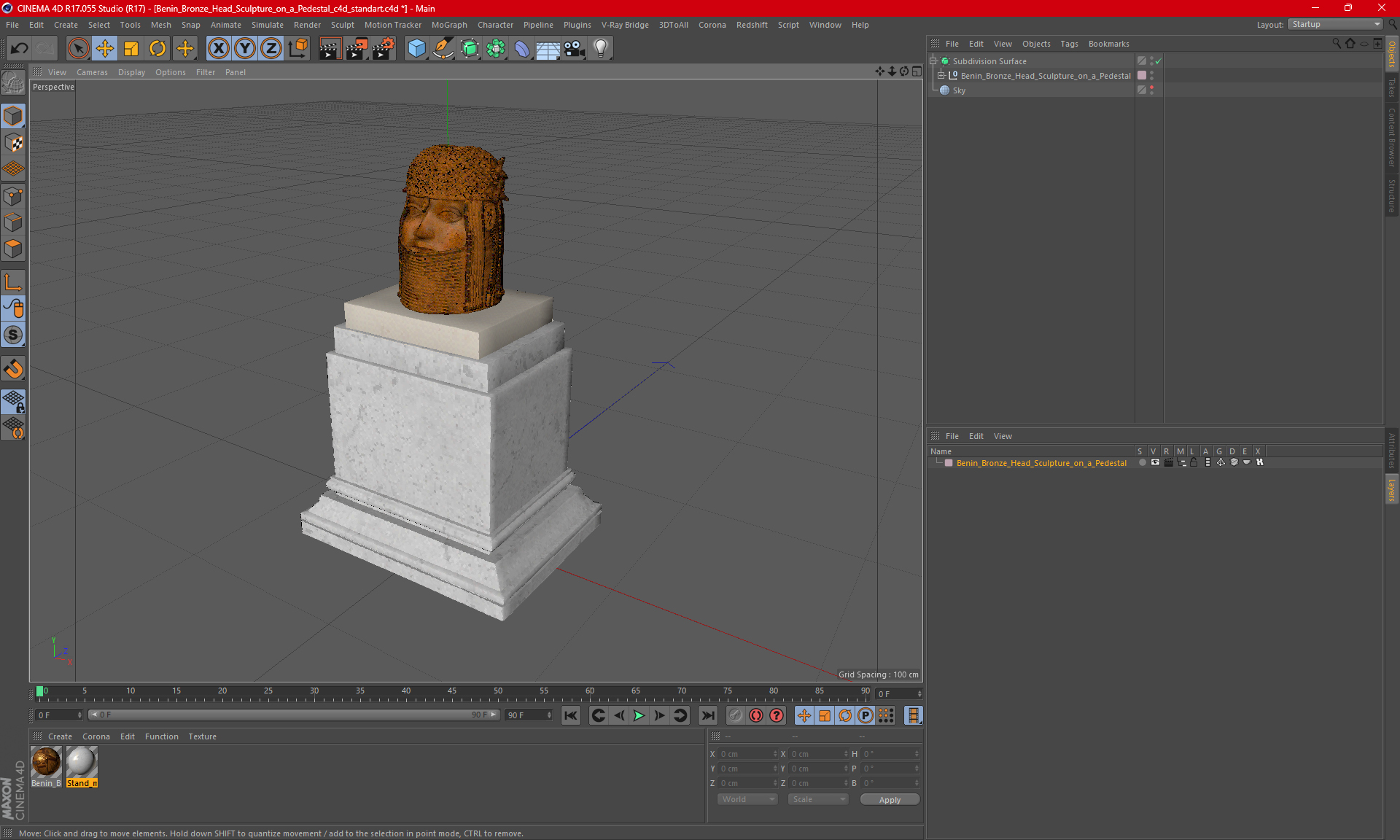1400x840 pixels.
Task: Select the Sky object
Action: pos(959,90)
